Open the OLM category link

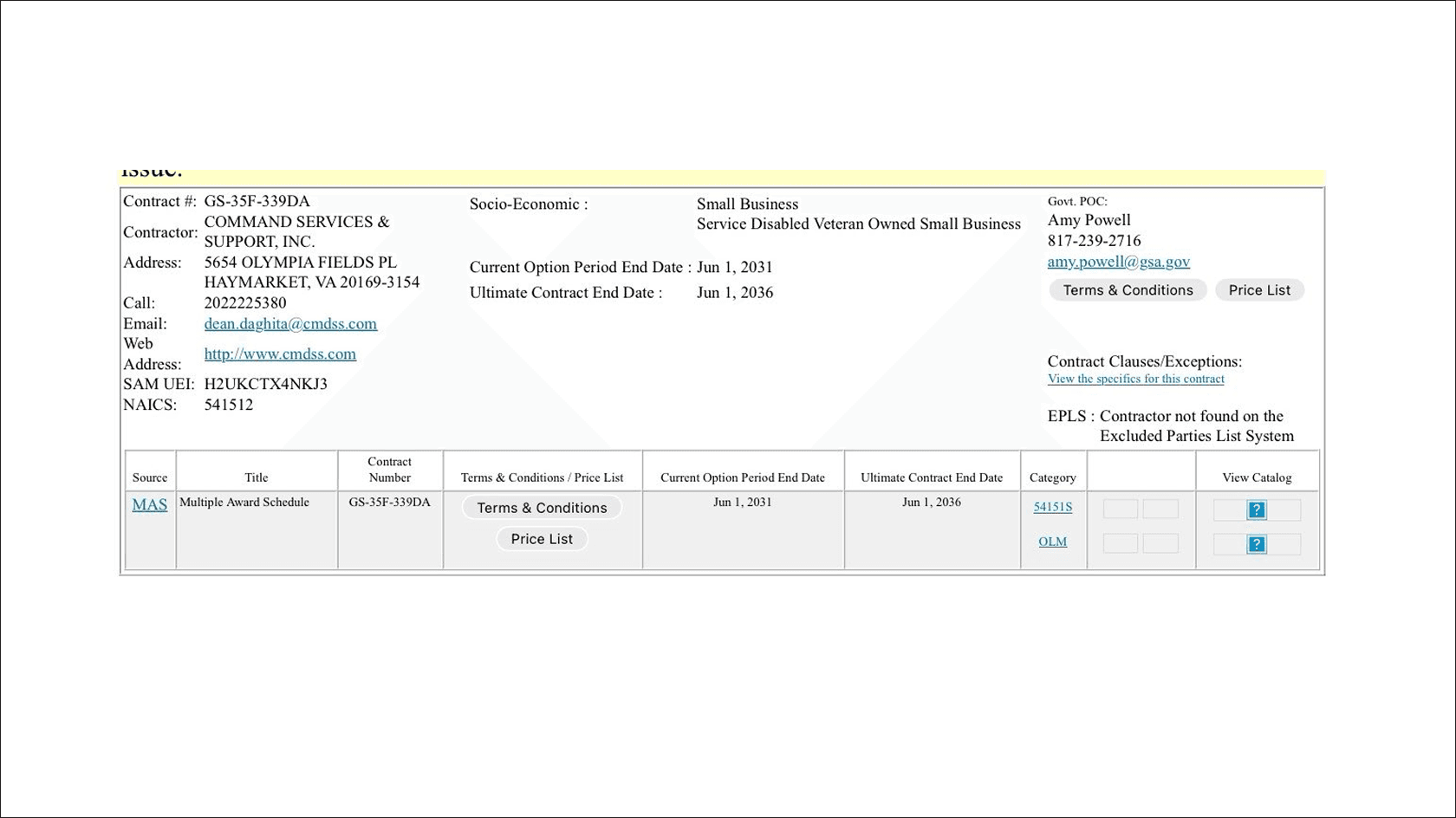(x=1052, y=541)
